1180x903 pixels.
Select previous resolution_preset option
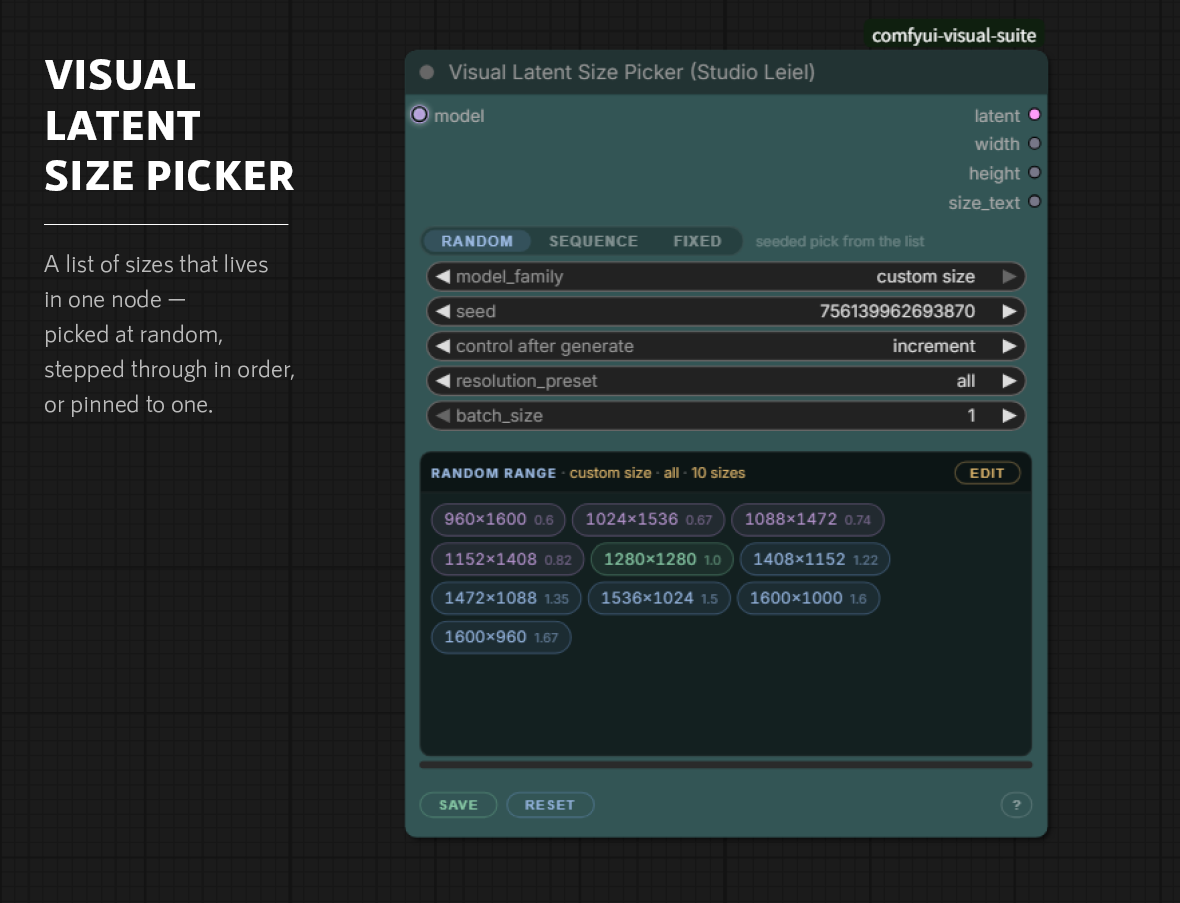[442, 381]
